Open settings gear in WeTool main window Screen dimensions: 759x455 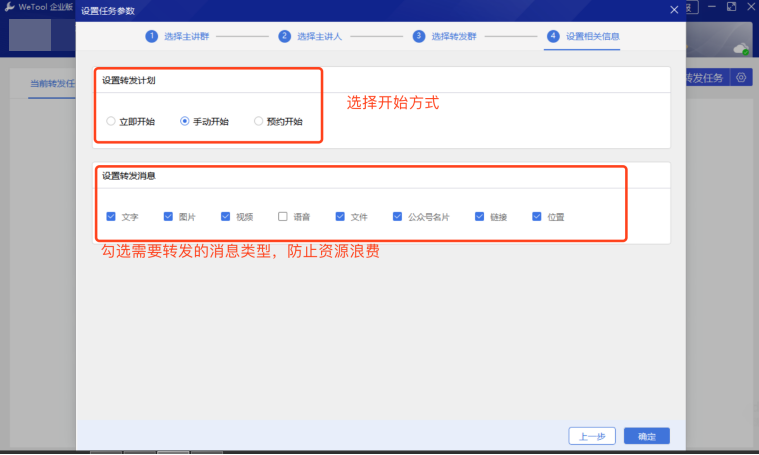[x=741, y=77]
